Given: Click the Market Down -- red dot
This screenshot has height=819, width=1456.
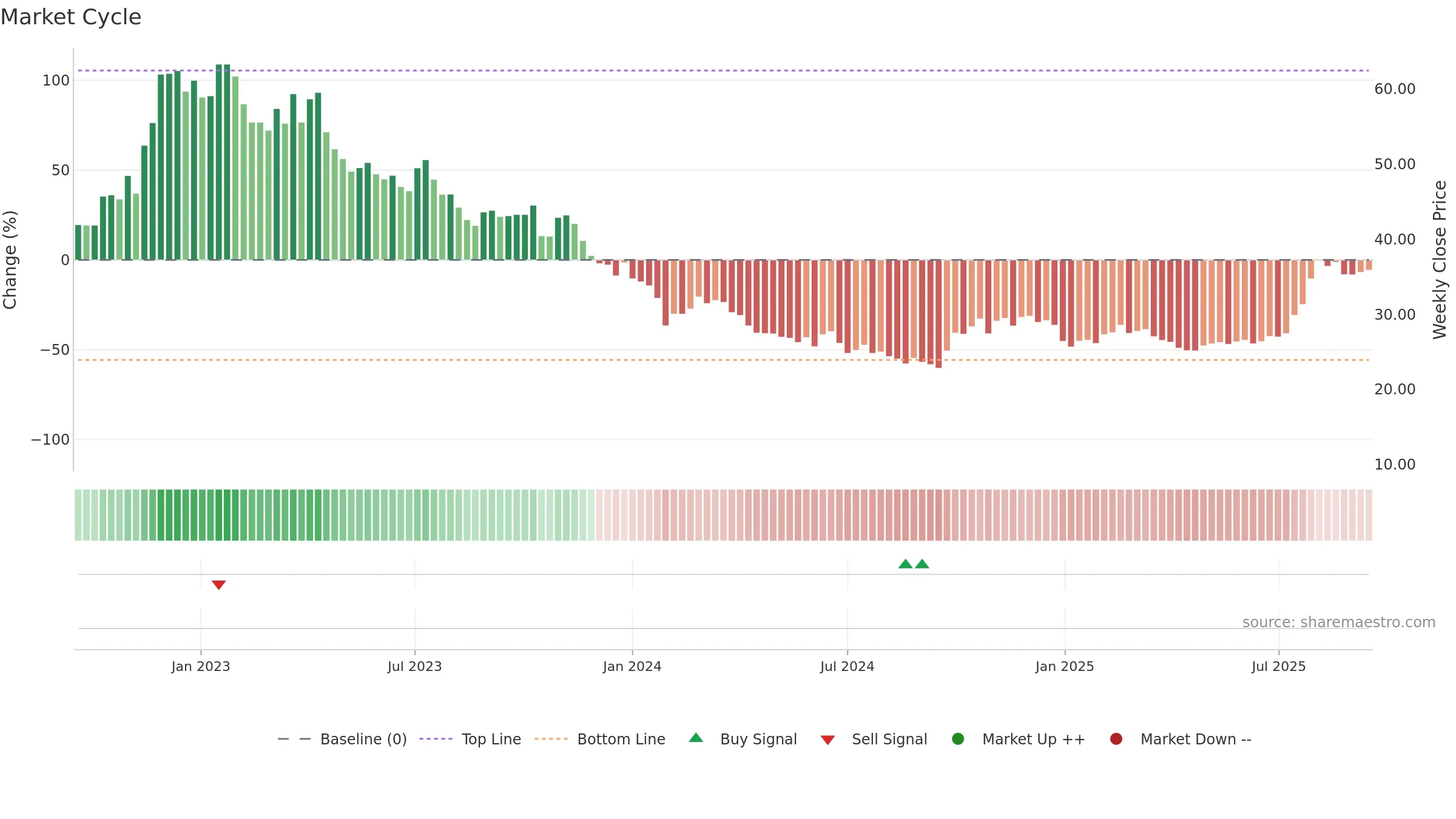Looking at the screenshot, I should coord(1116,739).
